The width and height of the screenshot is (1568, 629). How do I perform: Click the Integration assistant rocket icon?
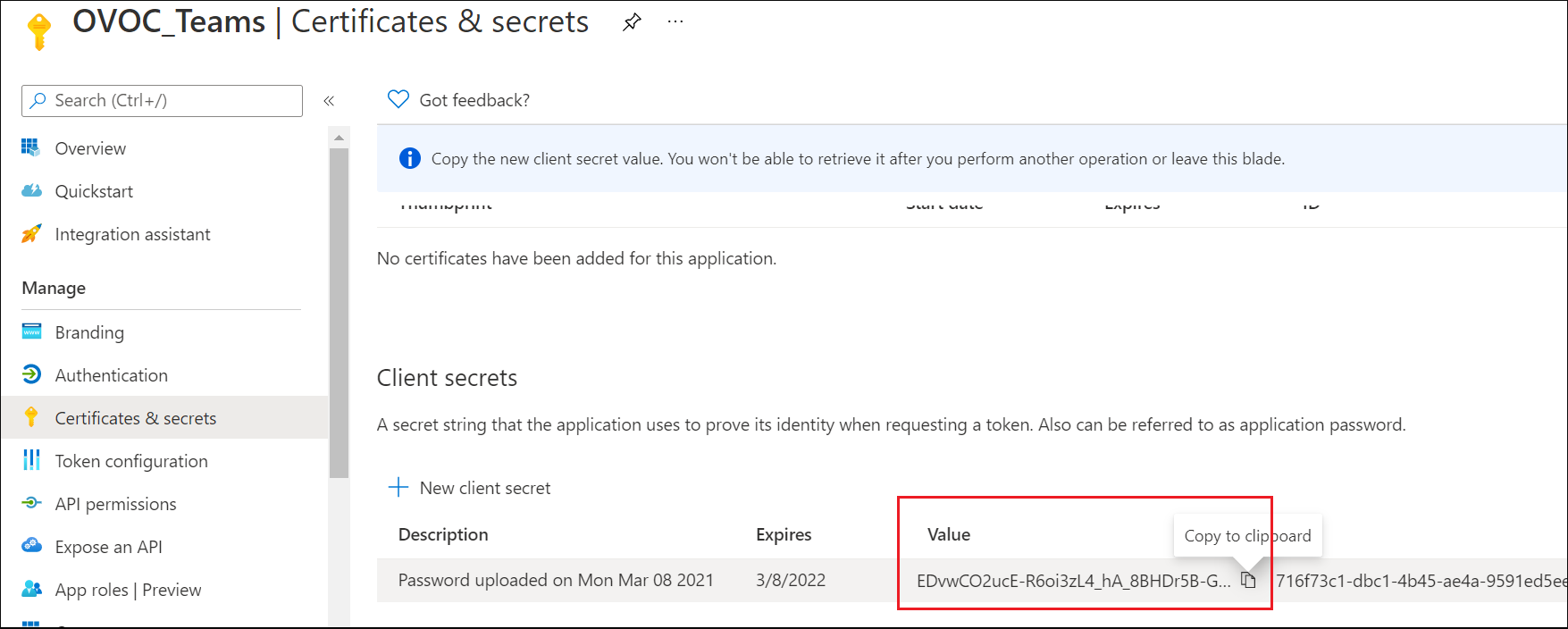(31, 234)
